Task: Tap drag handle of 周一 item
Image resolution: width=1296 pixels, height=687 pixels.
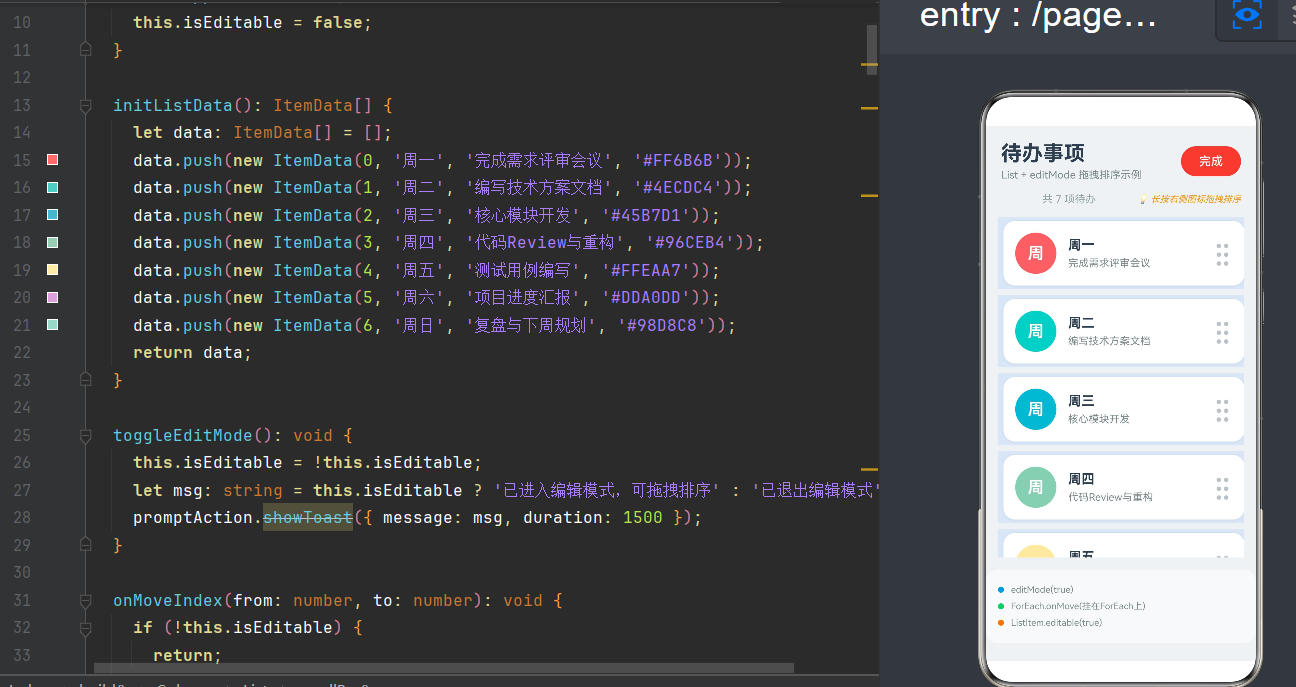Action: 1222,254
